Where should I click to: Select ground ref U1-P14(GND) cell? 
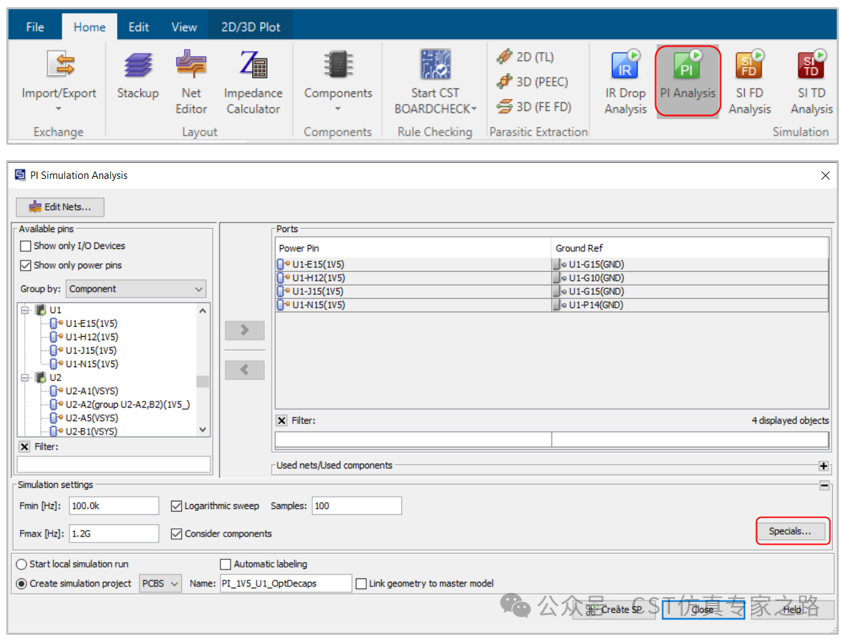(x=690, y=305)
